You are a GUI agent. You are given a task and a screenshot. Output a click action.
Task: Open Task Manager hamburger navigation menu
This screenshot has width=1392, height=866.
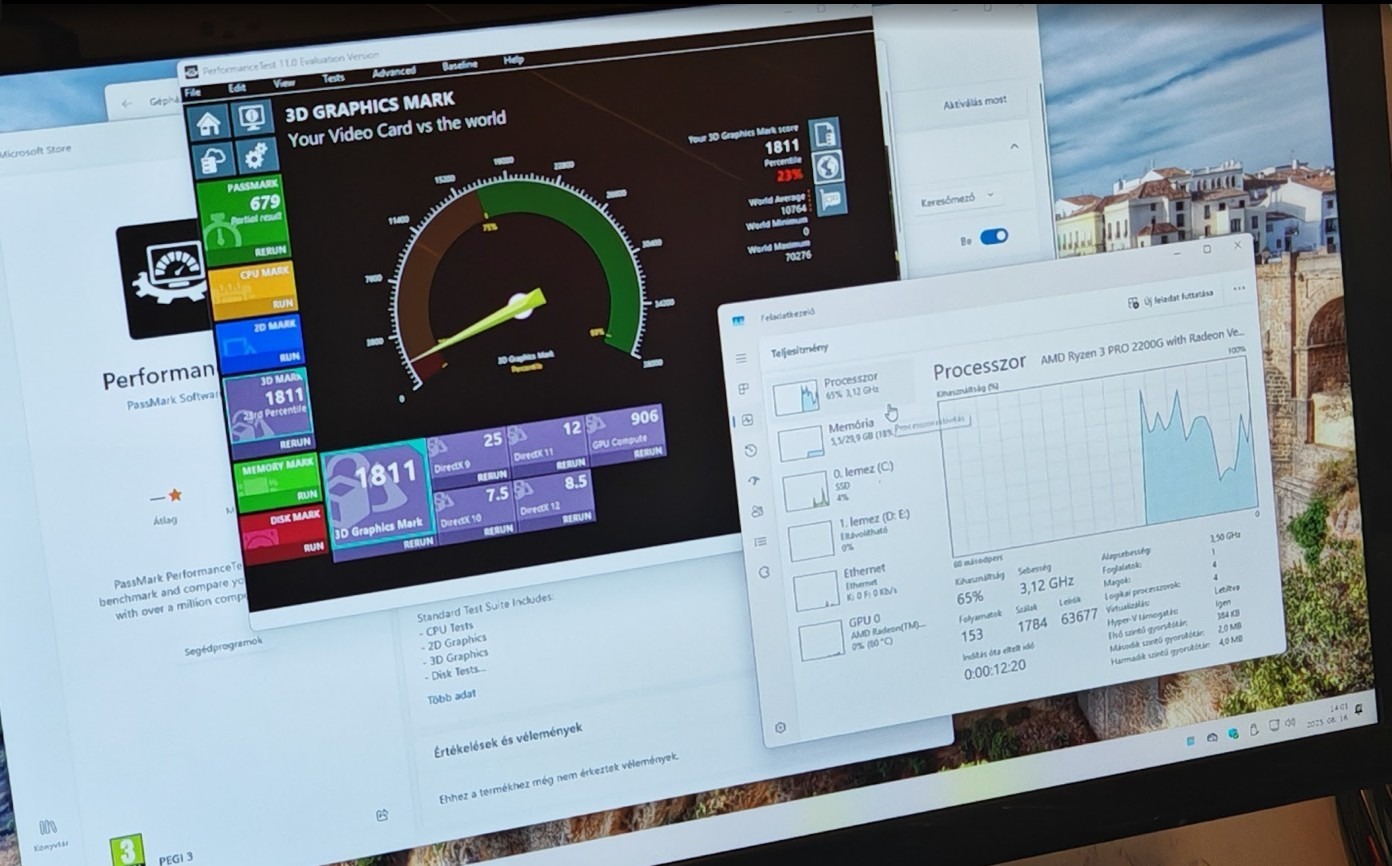click(x=741, y=358)
